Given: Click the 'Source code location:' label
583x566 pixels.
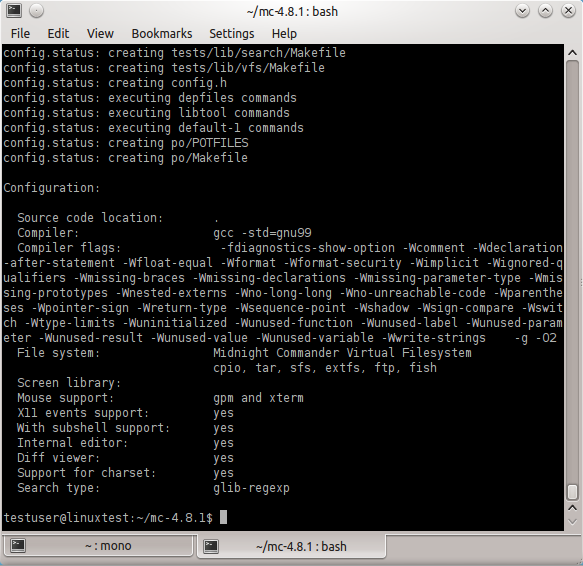Looking at the screenshot, I should 90,218.
